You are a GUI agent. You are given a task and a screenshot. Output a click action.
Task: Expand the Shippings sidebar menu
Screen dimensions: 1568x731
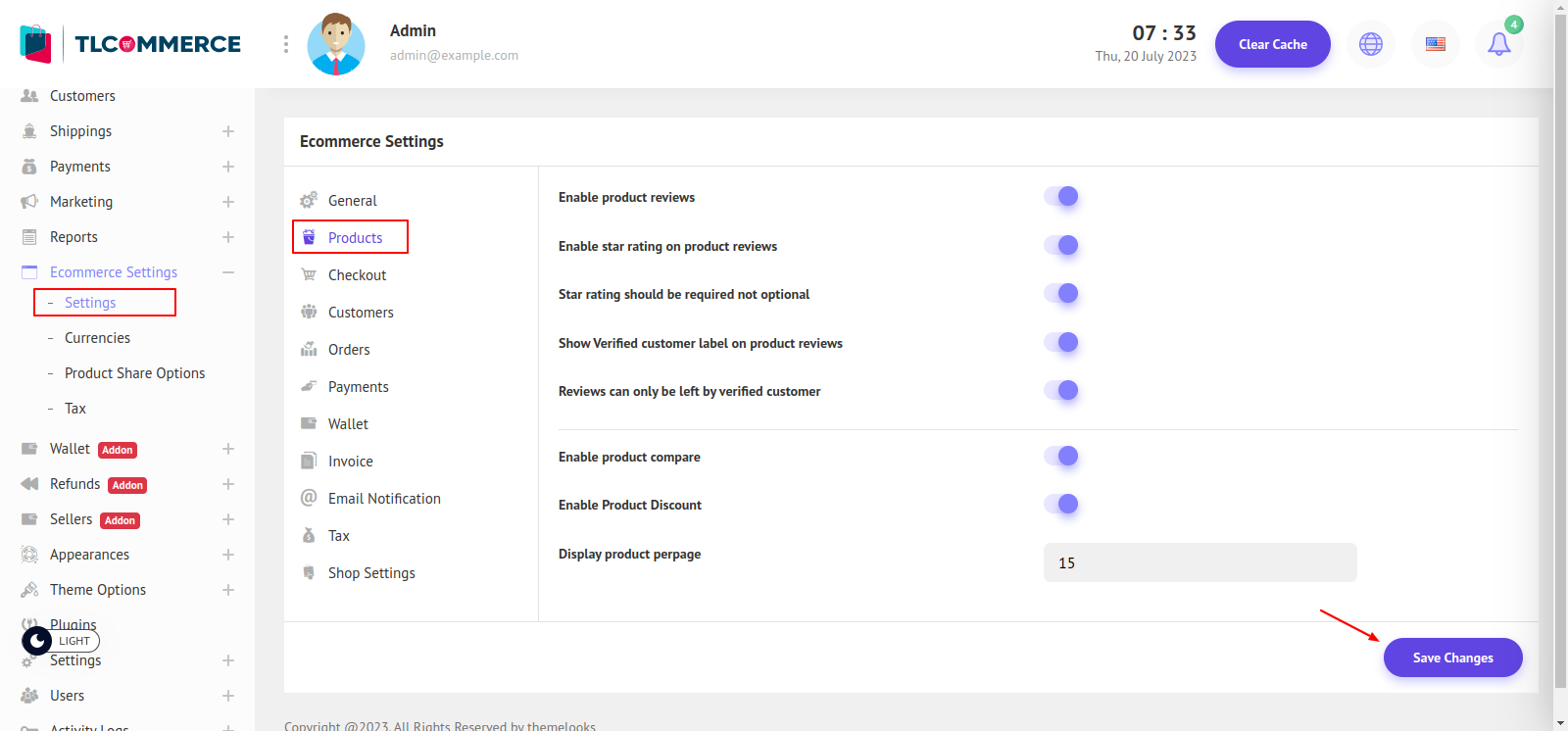click(x=227, y=131)
